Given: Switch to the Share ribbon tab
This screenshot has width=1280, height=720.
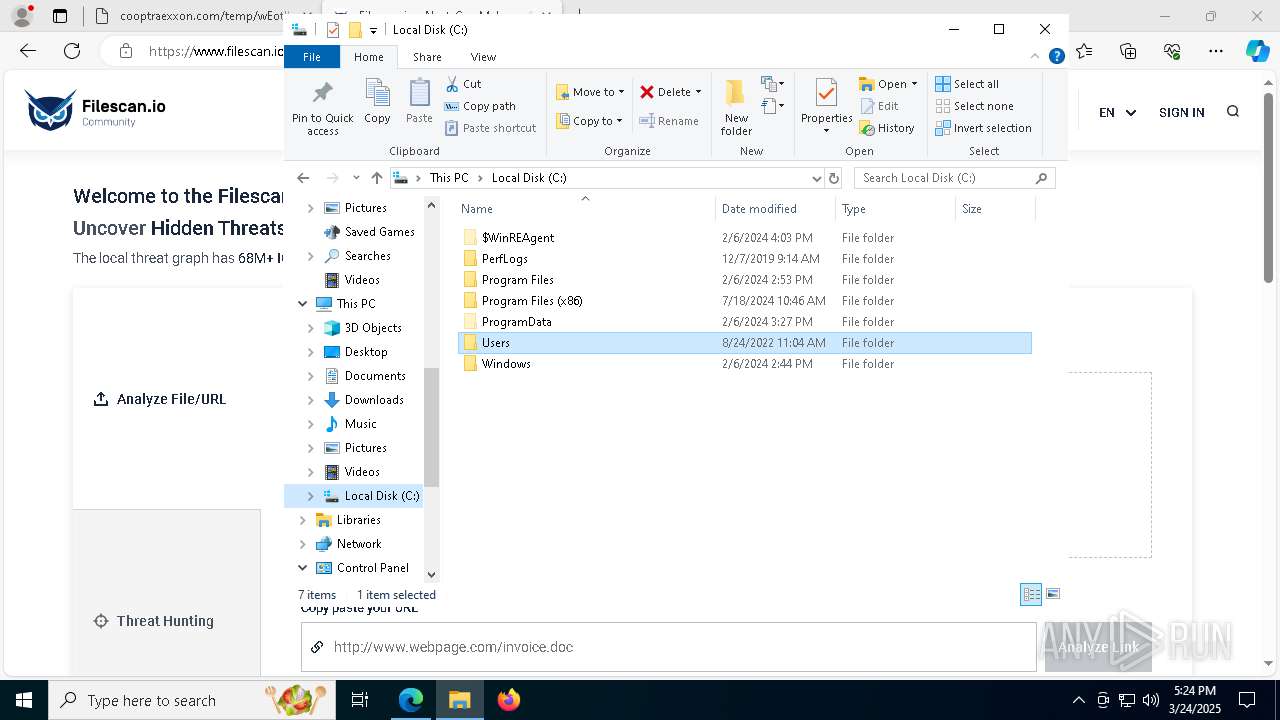Looking at the screenshot, I should 427,57.
